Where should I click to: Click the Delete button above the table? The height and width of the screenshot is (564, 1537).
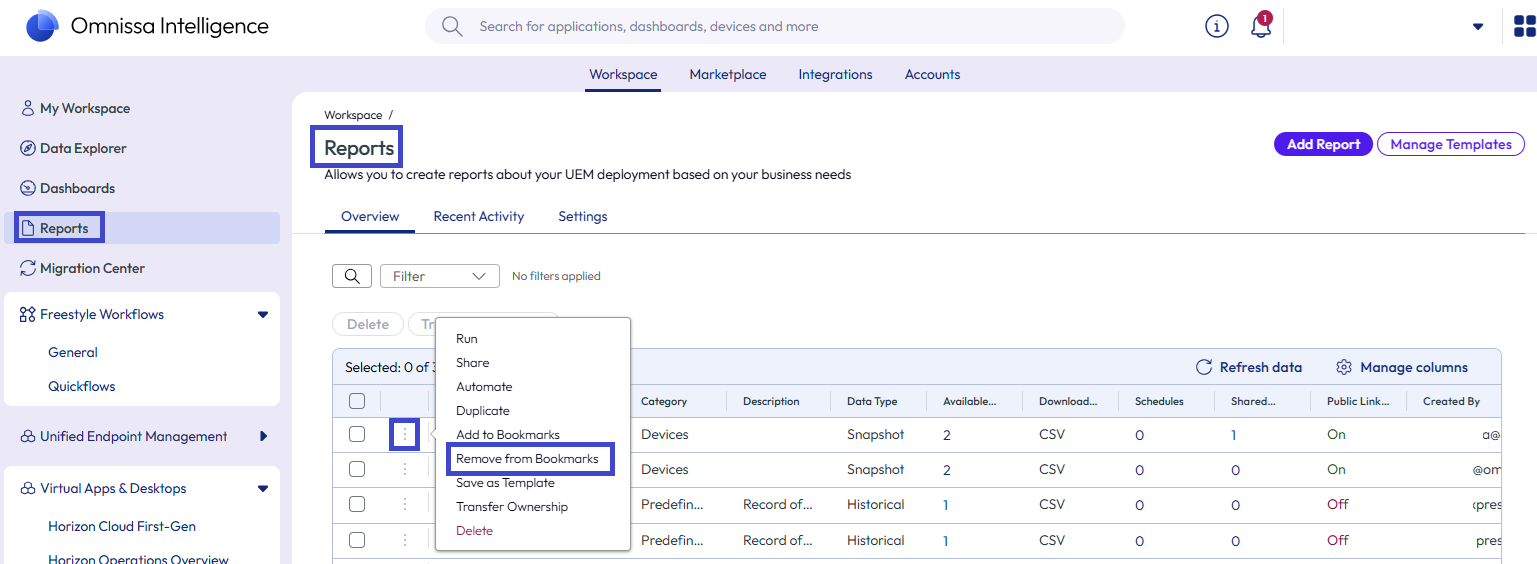click(368, 324)
